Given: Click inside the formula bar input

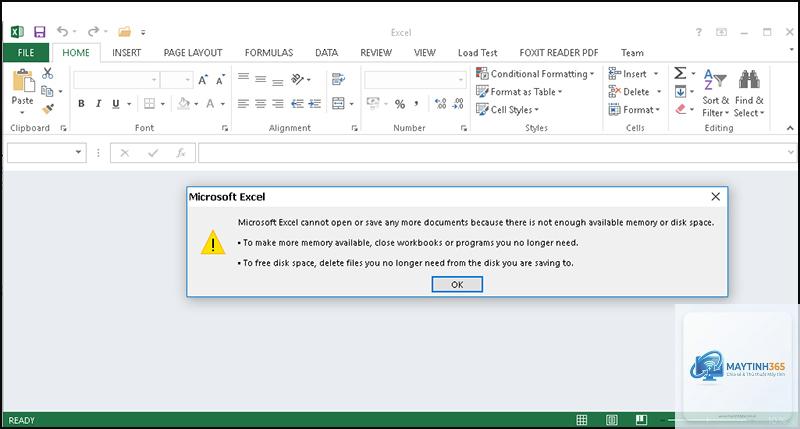Looking at the screenshot, I should [492, 153].
